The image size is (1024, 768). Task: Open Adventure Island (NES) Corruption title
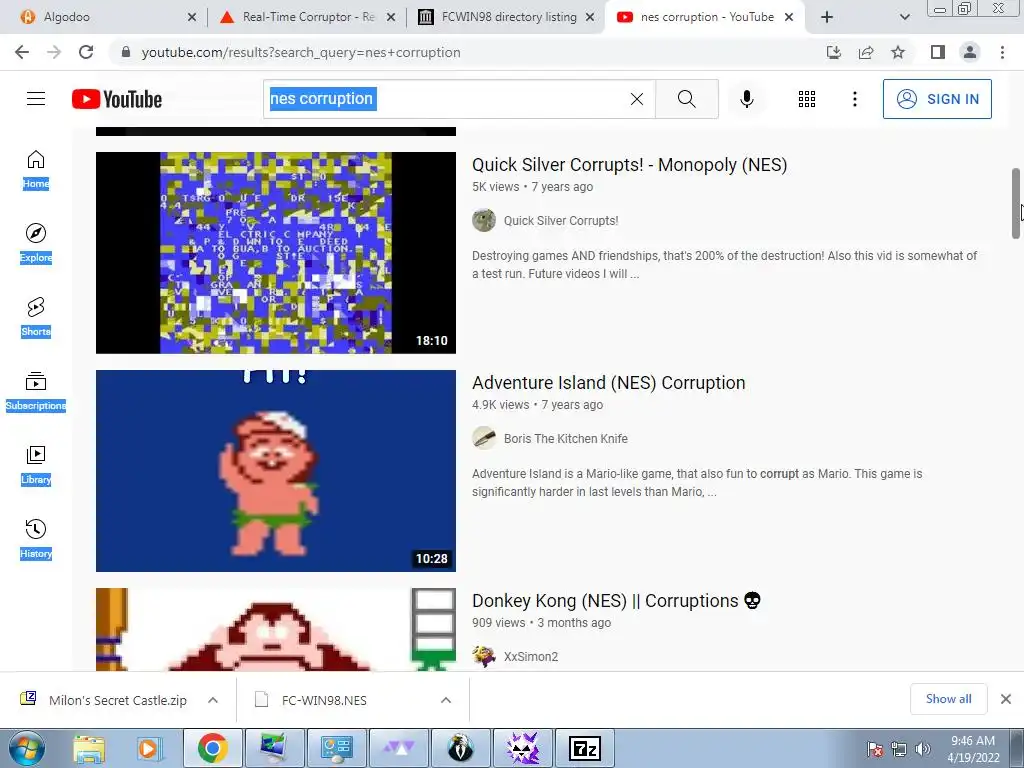(x=609, y=383)
